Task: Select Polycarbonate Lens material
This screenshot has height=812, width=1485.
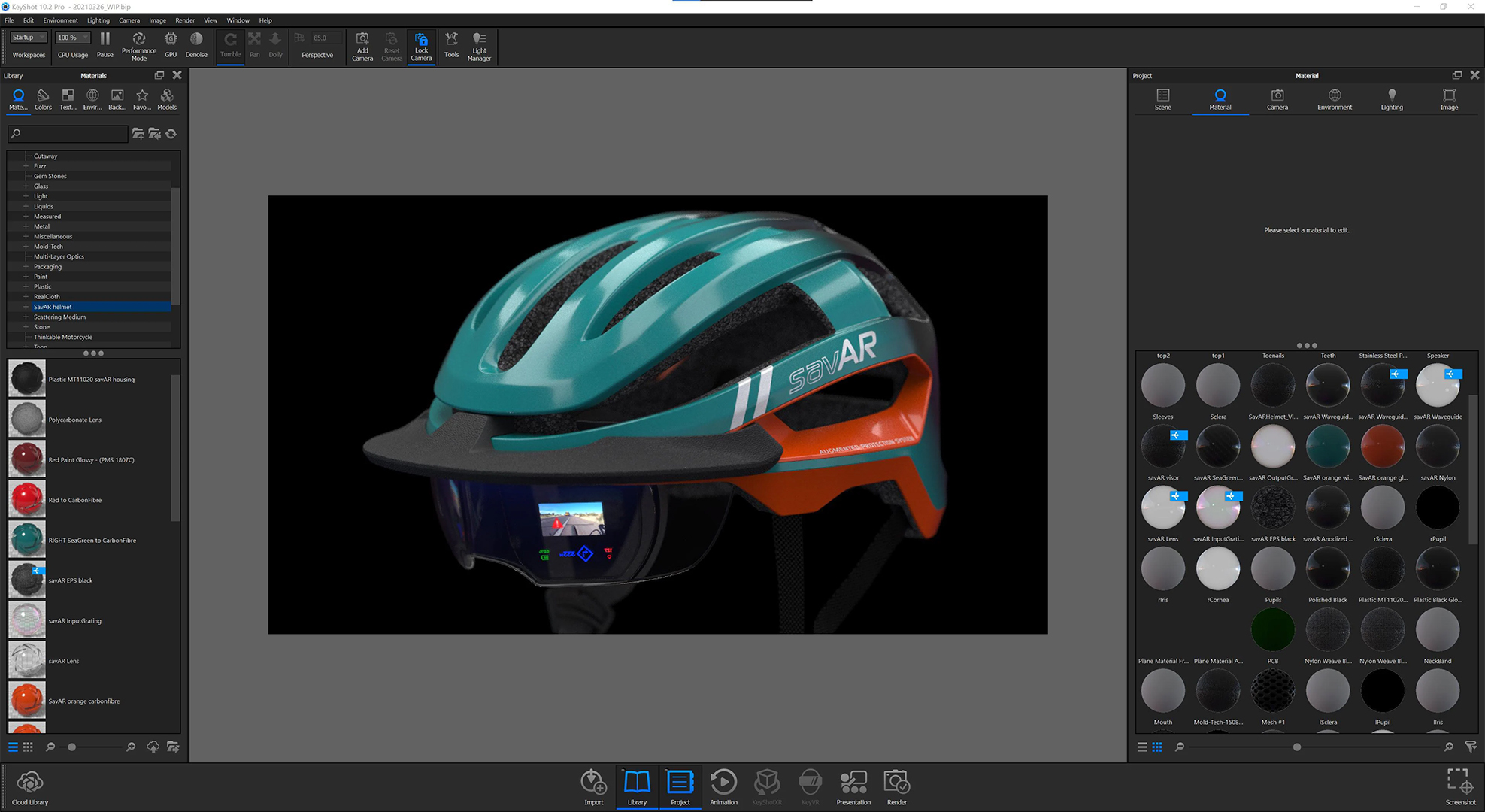Action: pyautogui.click(x=89, y=420)
